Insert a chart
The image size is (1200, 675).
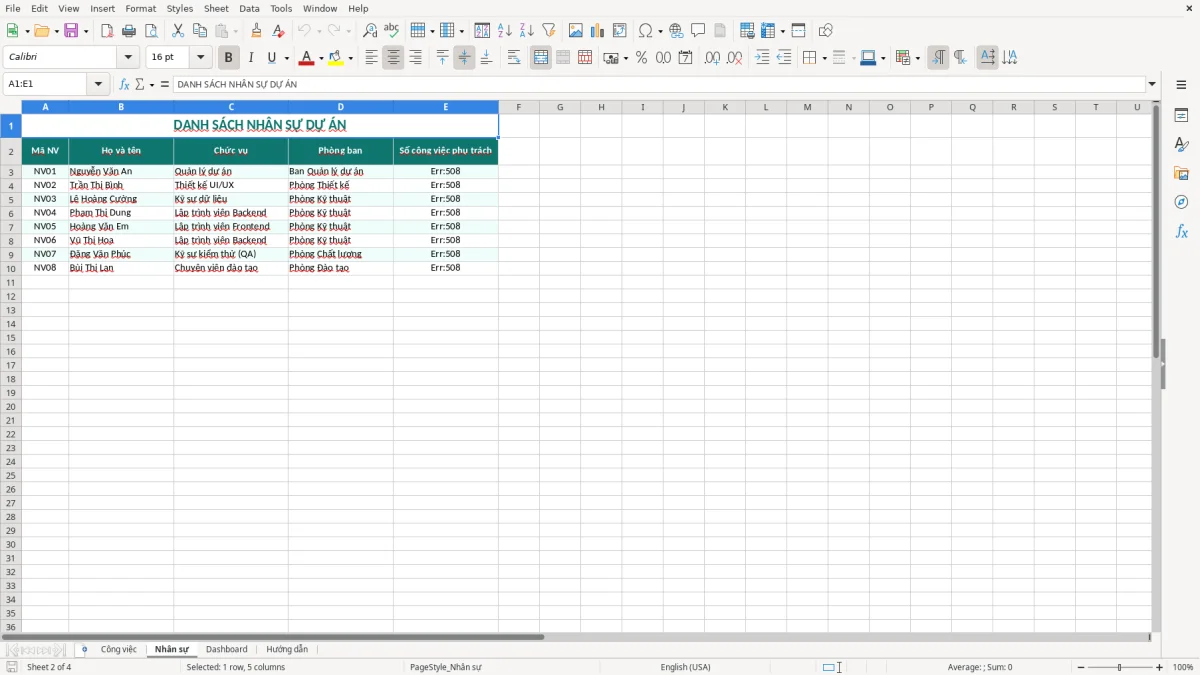[598, 31]
